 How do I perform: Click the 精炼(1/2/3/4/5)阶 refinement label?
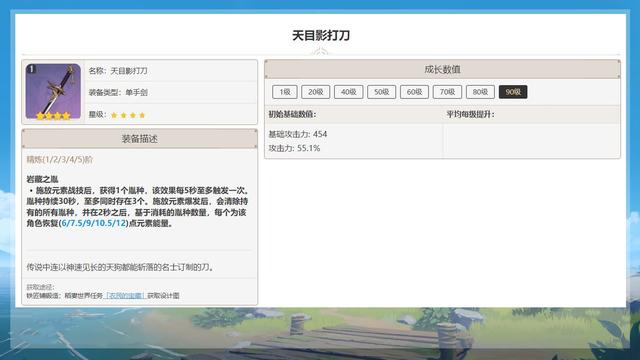coord(60,160)
